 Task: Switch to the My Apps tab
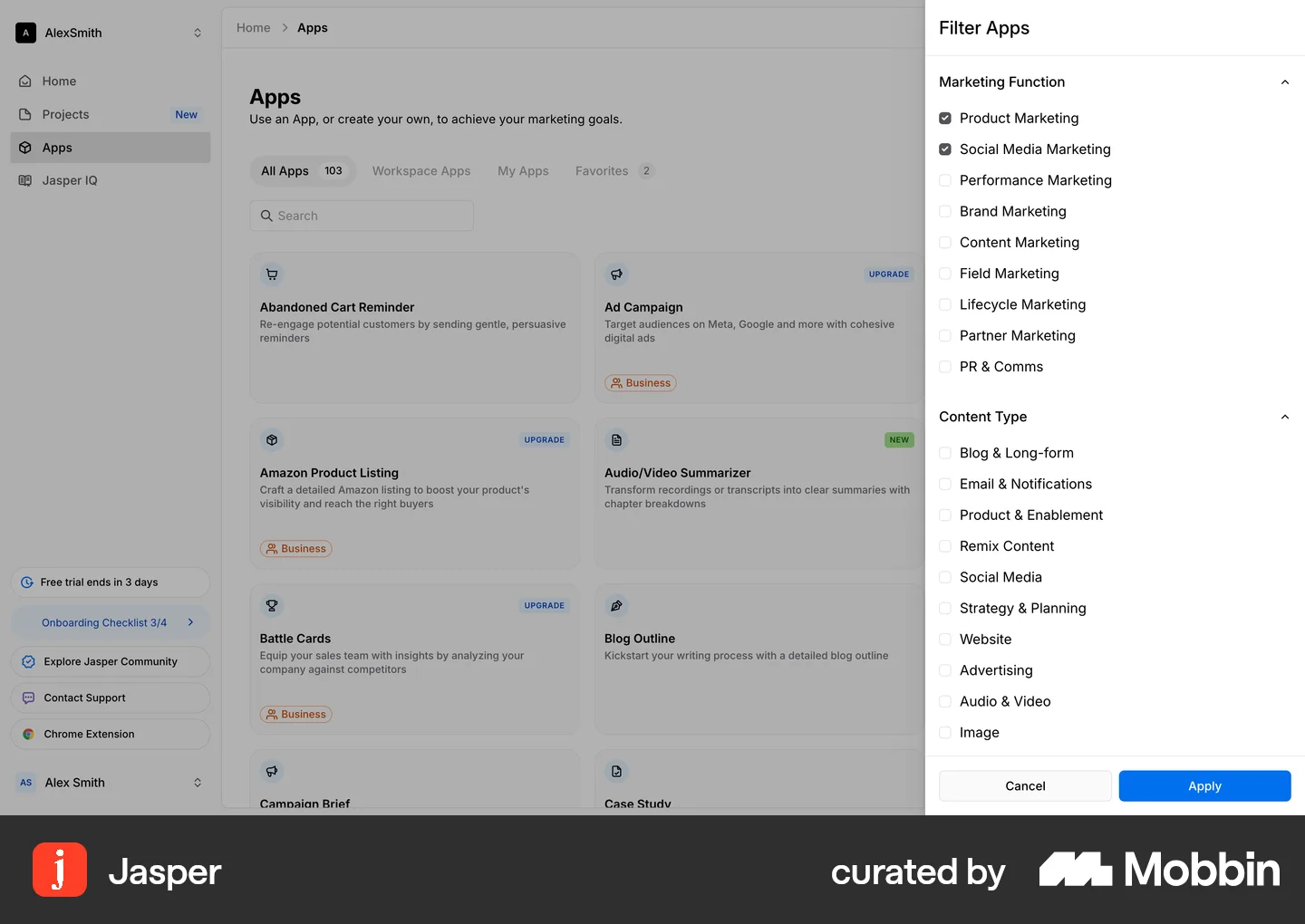tap(523, 171)
